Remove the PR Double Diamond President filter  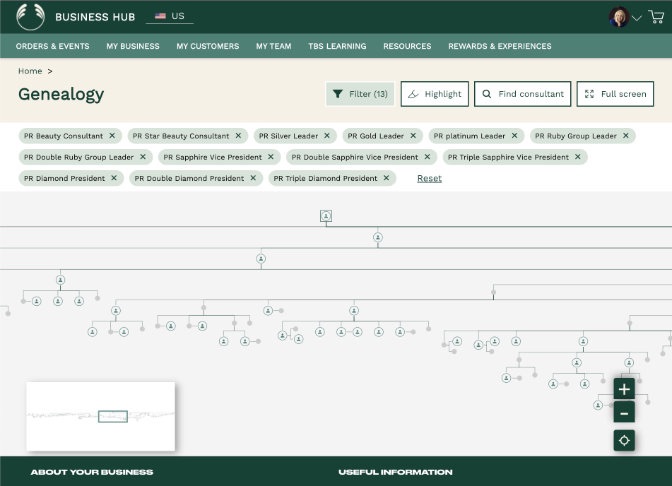point(253,178)
